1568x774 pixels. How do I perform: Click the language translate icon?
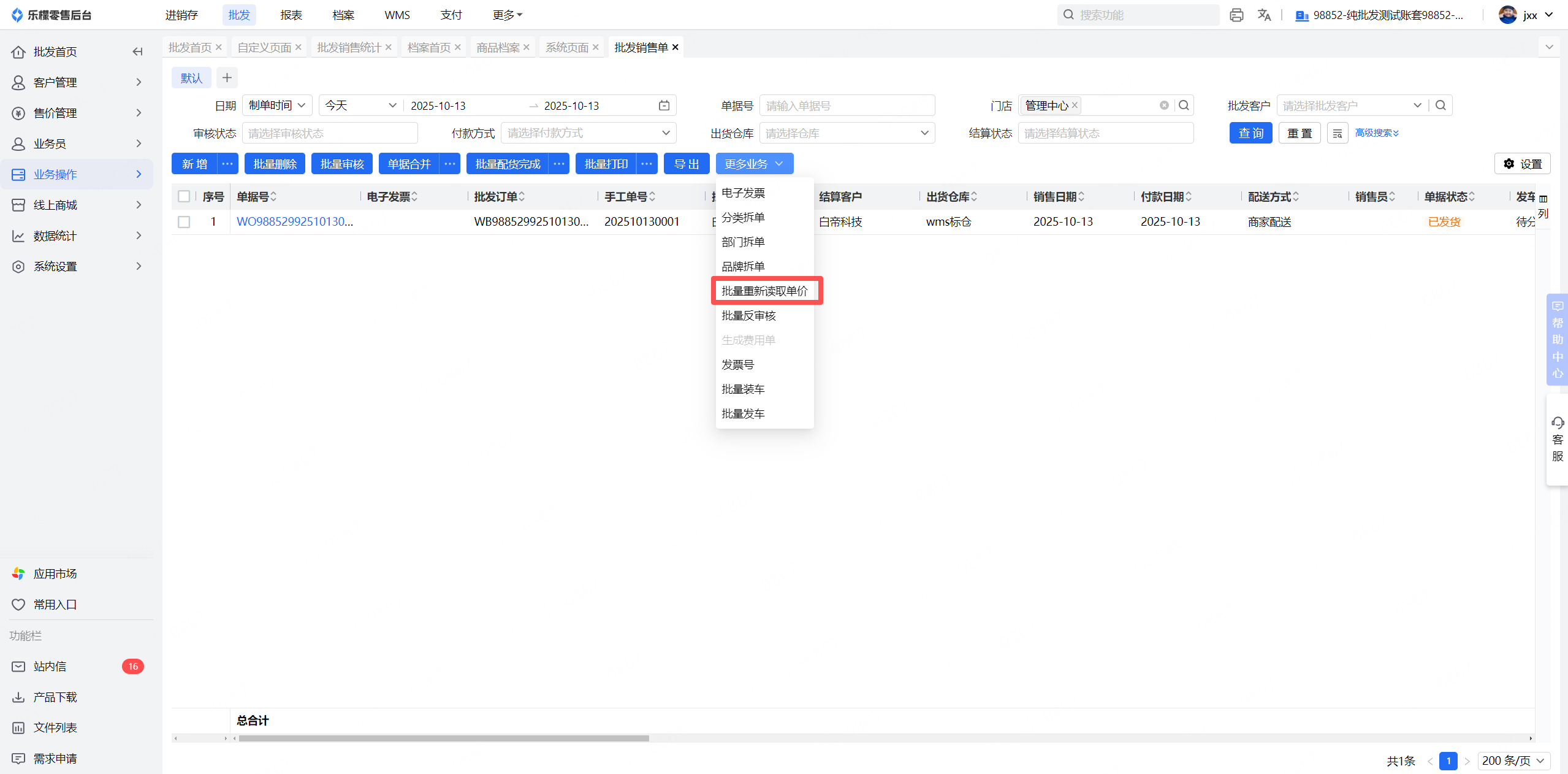tap(1264, 15)
